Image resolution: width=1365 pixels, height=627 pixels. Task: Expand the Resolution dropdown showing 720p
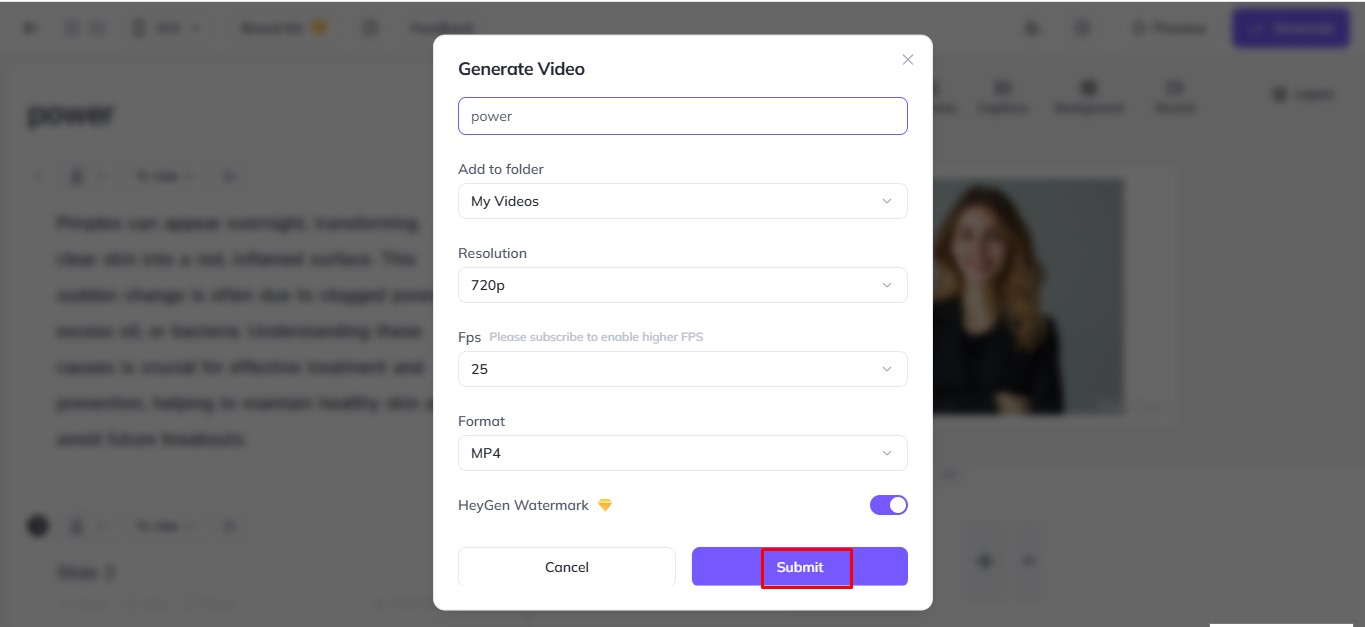(682, 285)
